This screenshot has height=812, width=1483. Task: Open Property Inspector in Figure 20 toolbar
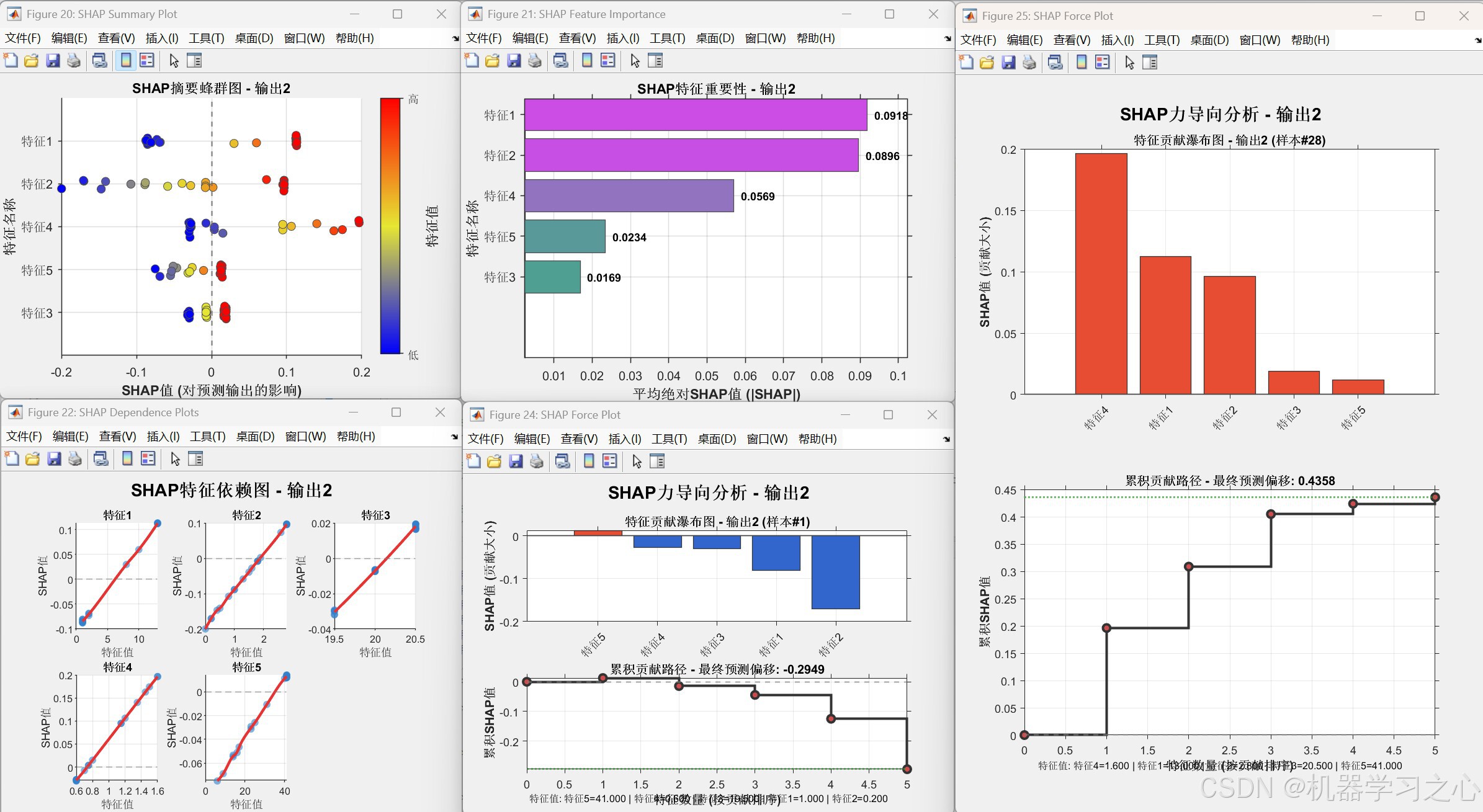tap(194, 60)
